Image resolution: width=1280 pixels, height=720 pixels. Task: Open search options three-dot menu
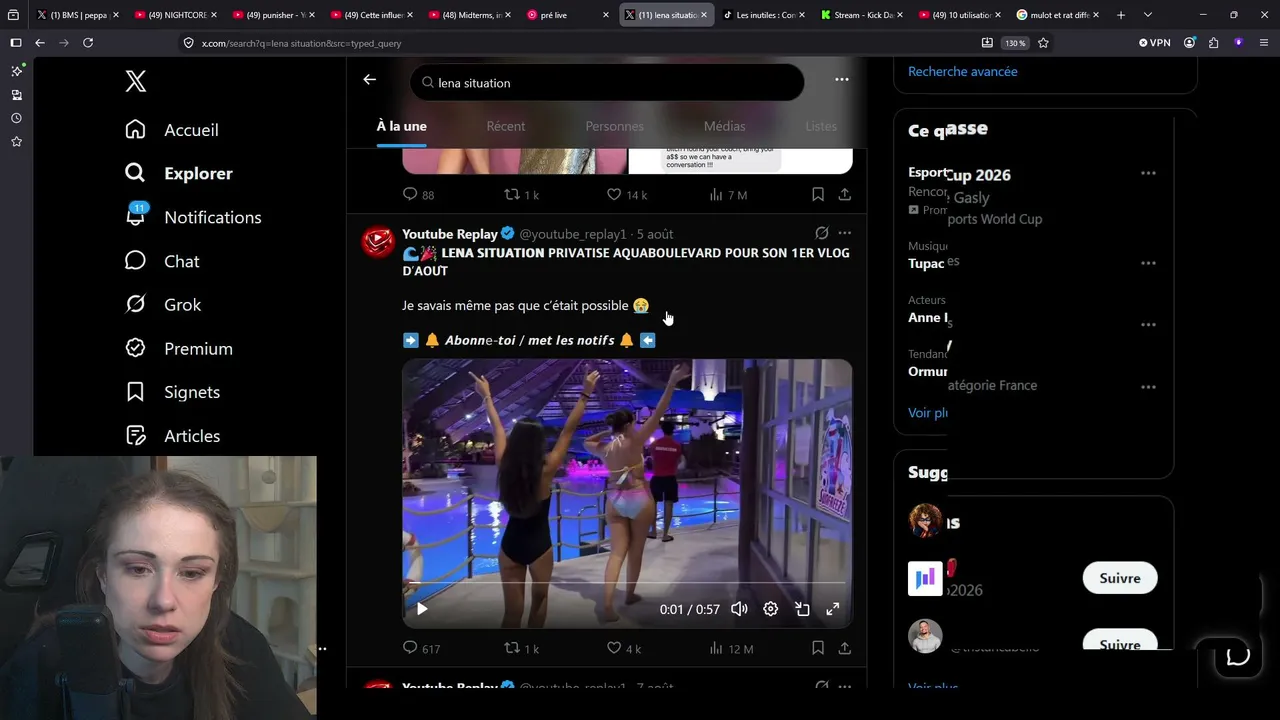point(842,80)
